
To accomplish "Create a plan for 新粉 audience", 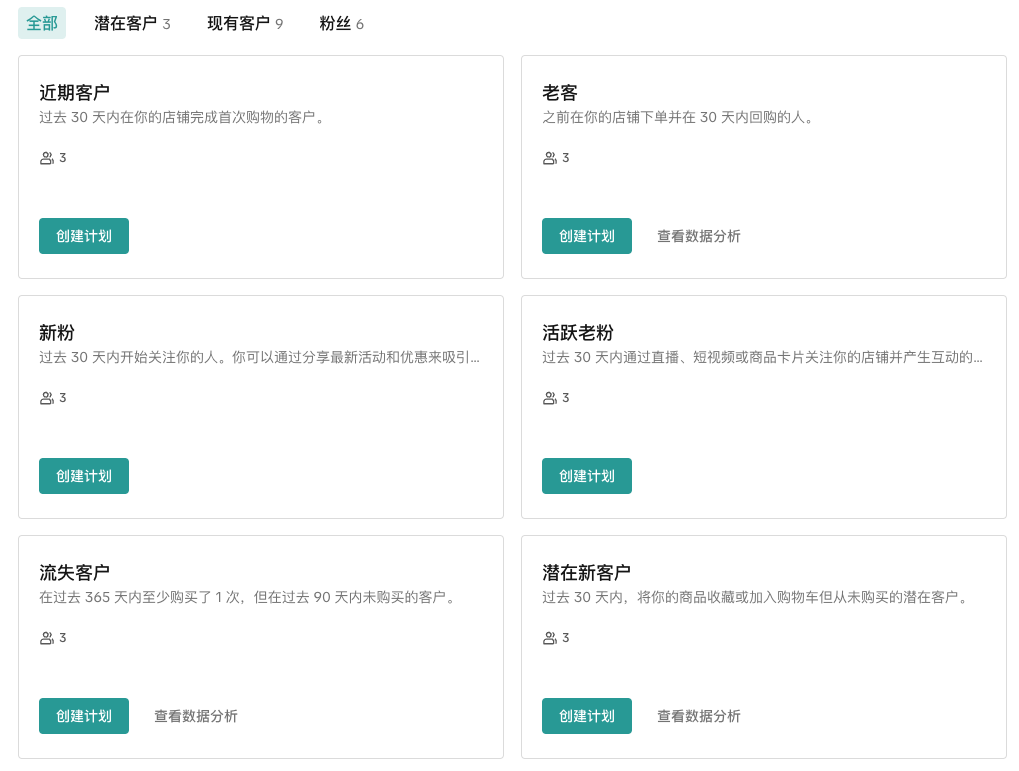I will [84, 476].
